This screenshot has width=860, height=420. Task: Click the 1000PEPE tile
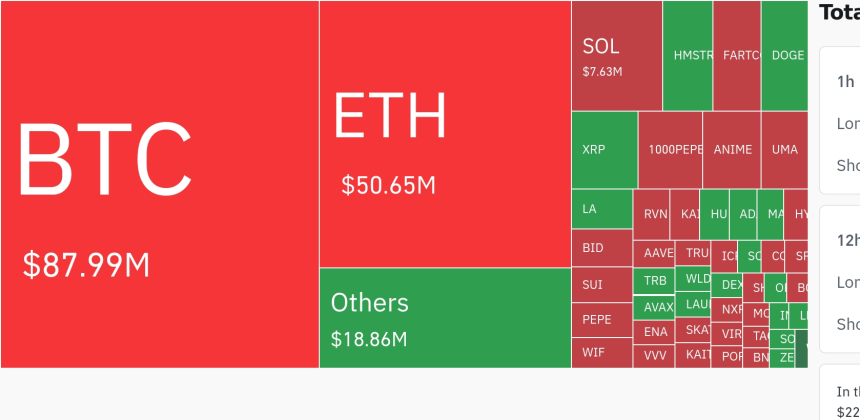pyautogui.click(x=670, y=150)
